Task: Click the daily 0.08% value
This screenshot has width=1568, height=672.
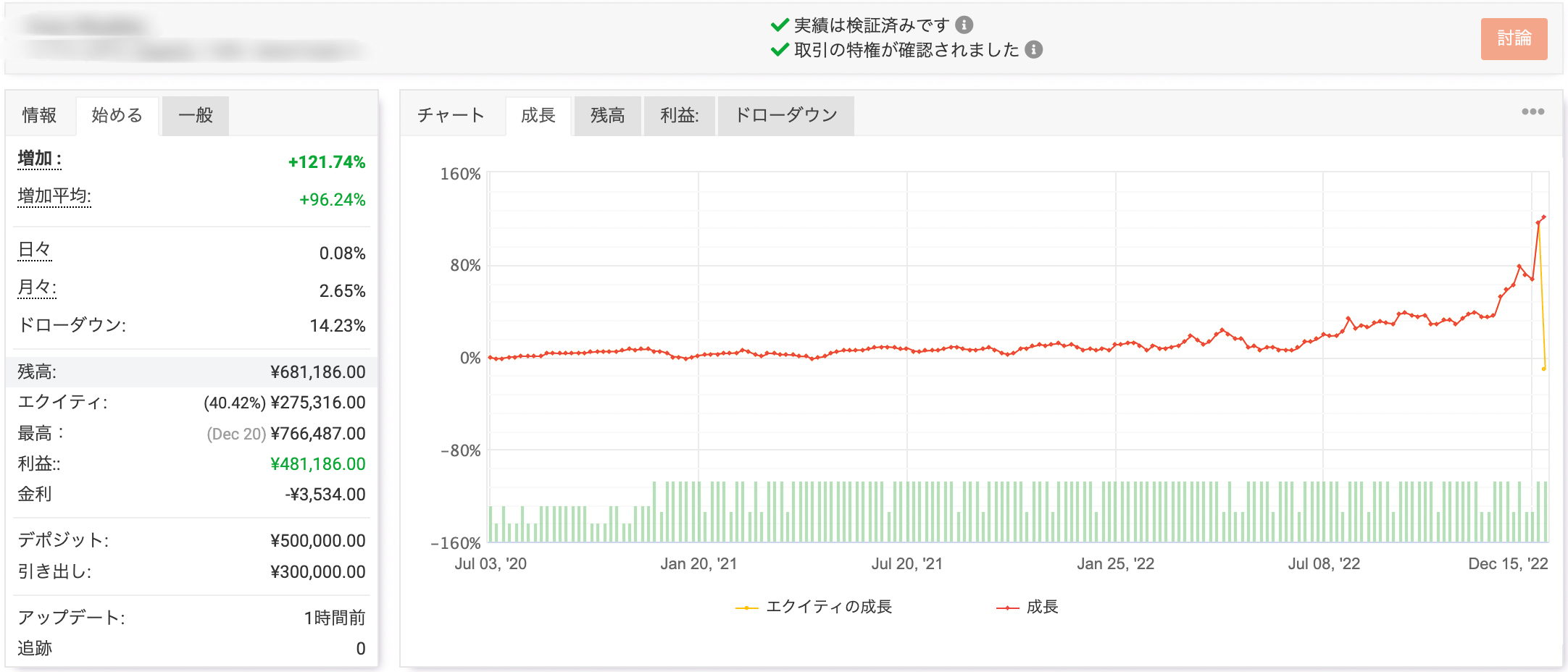Action: 343,253
